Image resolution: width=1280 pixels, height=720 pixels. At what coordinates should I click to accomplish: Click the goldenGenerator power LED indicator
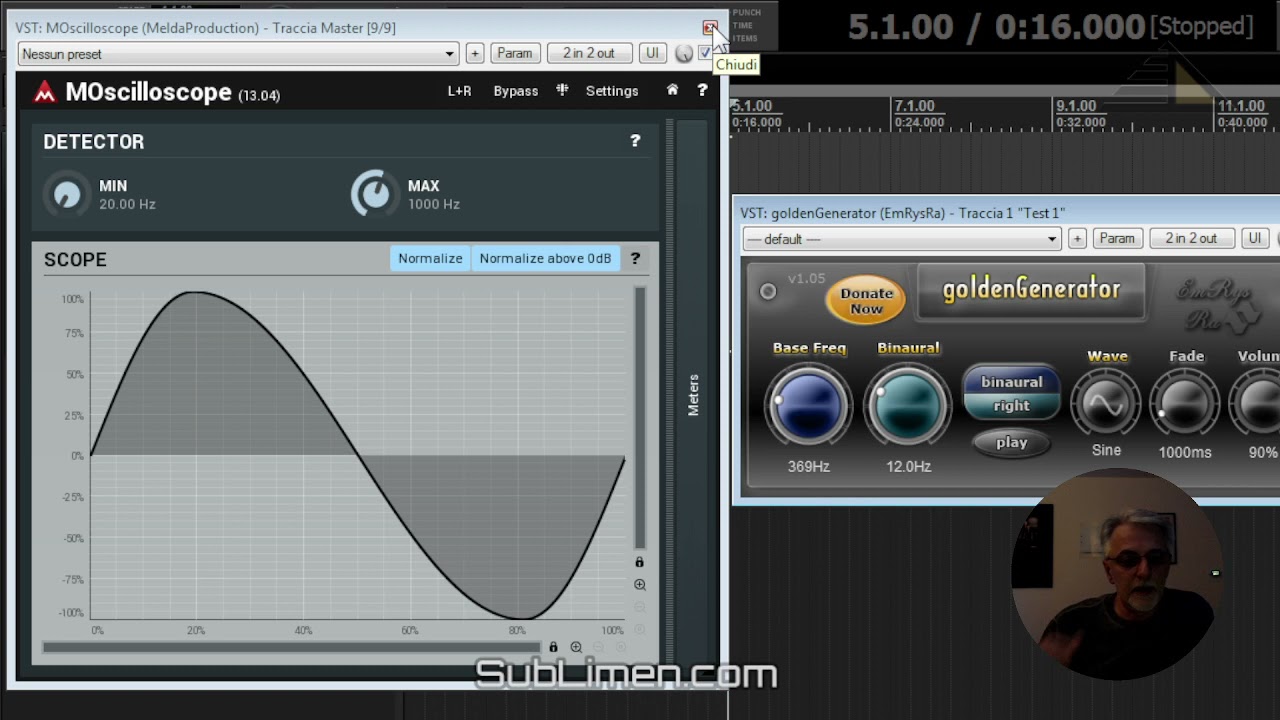(x=768, y=291)
